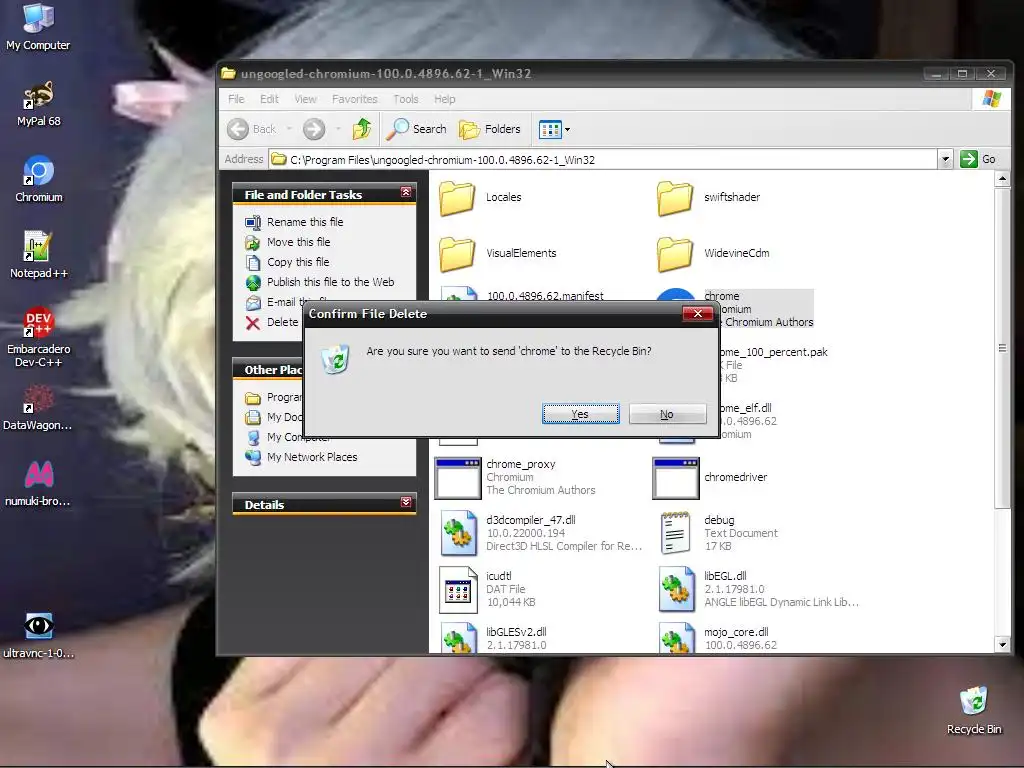This screenshot has width=1024, height=768.
Task: Select 100.0.4896.62.manifest file name
Action: [545, 296]
